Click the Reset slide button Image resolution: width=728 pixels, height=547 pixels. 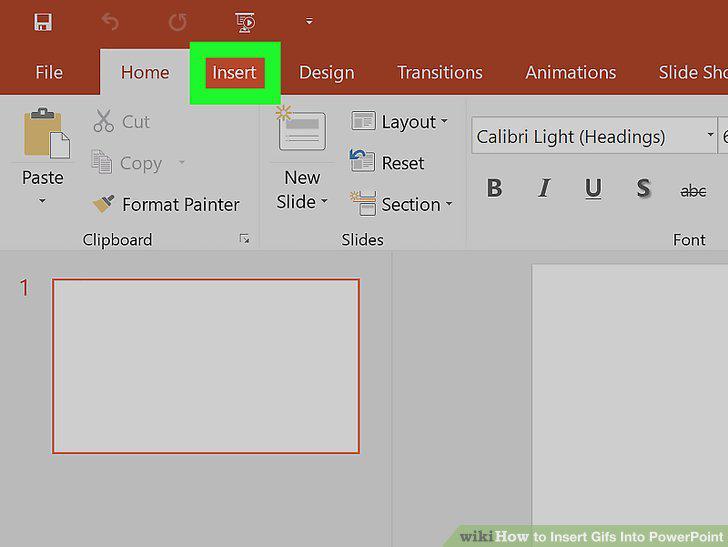[387, 163]
